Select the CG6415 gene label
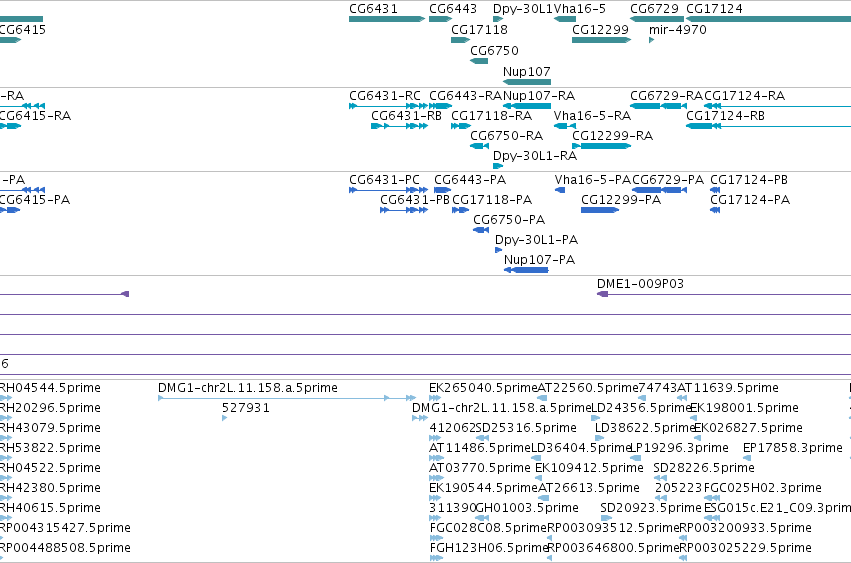 click(22, 29)
